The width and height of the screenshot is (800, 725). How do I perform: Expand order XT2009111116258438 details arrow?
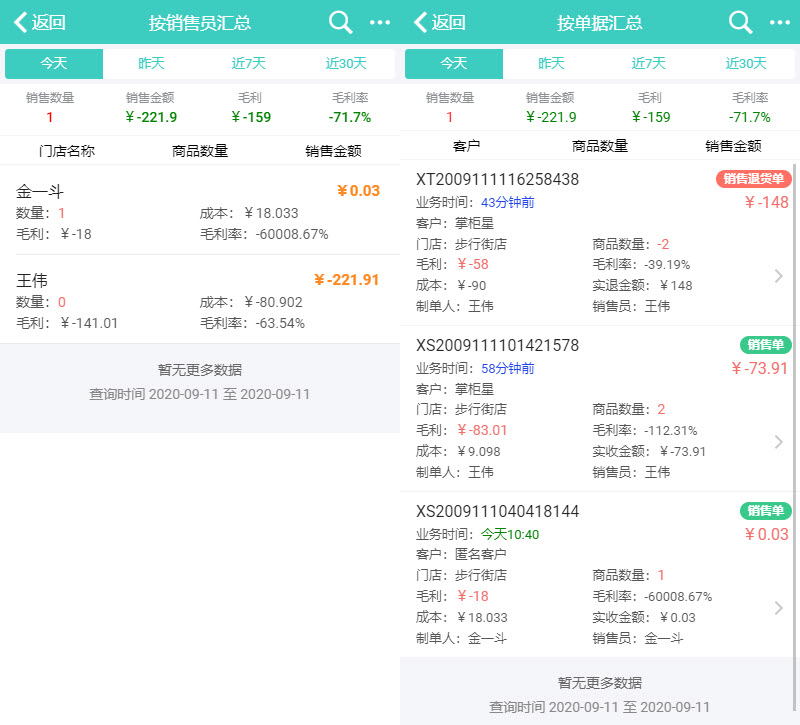click(x=779, y=276)
